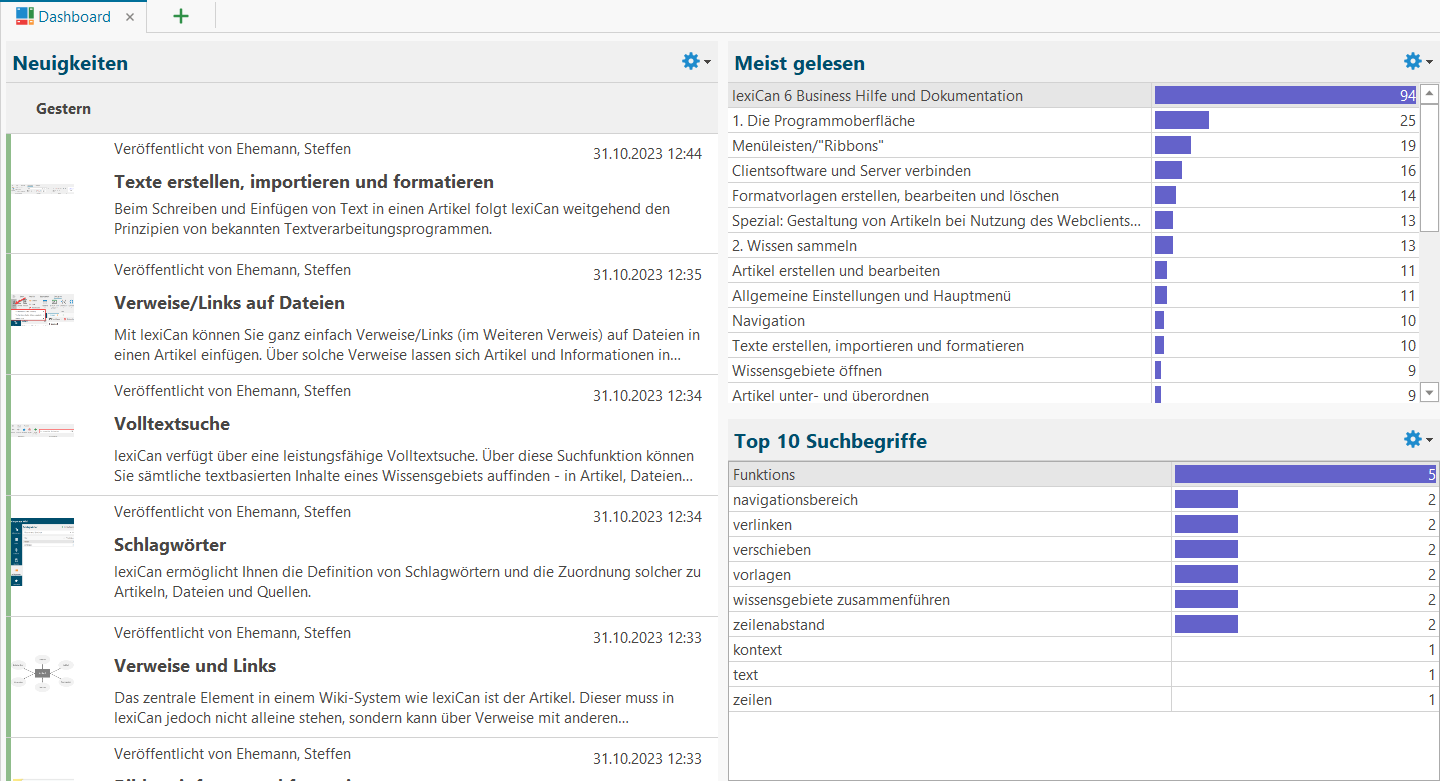Screen dimensions: 1440x781
Task: Open the news article "Volltextsuche"
Action: pyautogui.click(x=172, y=424)
